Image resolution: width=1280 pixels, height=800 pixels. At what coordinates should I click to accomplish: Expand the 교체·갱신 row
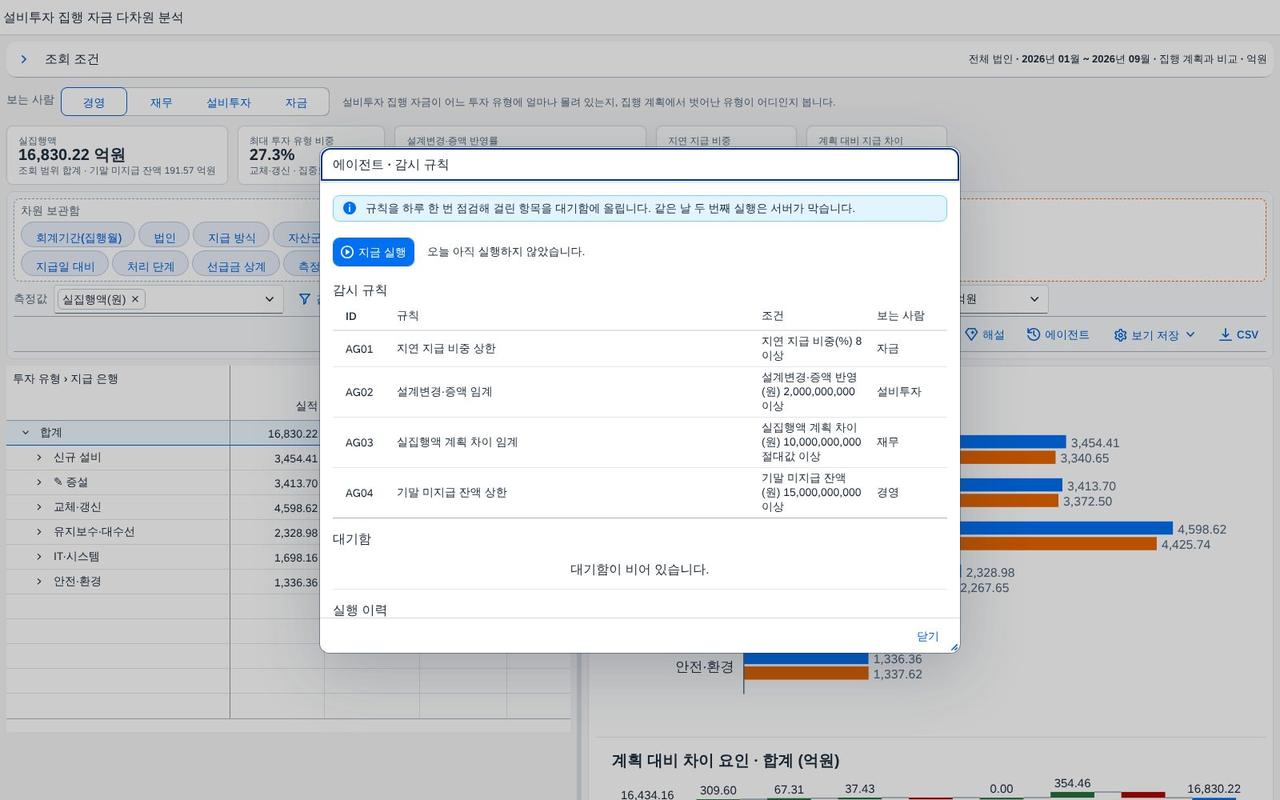[39, 507]
